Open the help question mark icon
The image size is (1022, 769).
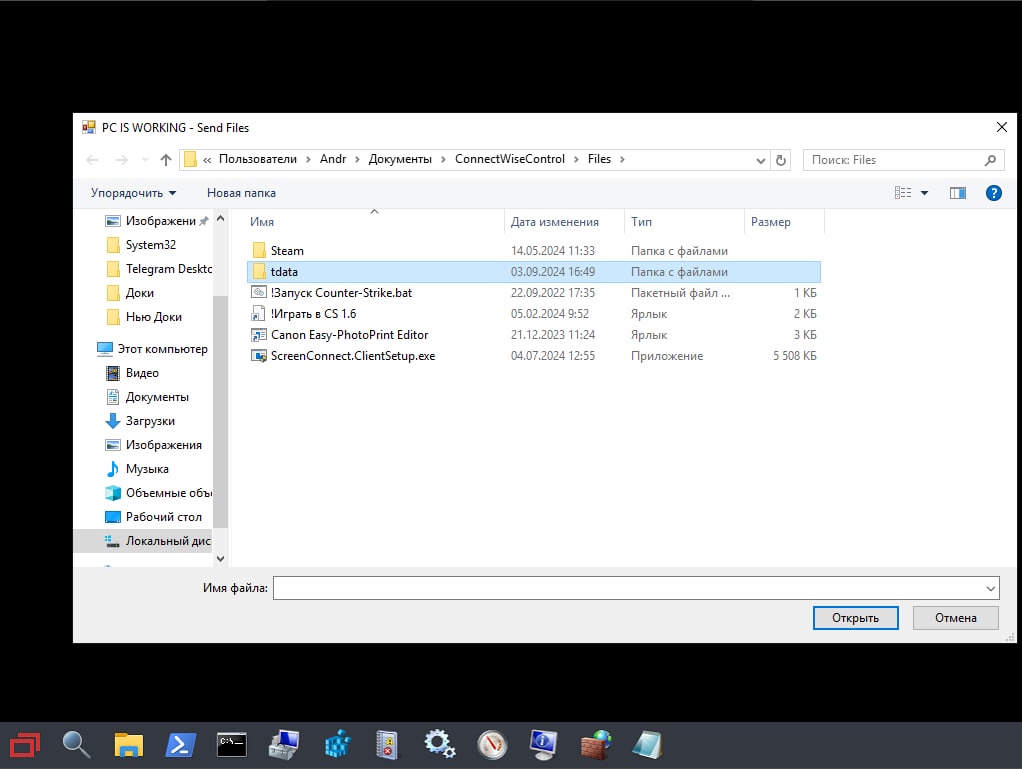point(993,193)
